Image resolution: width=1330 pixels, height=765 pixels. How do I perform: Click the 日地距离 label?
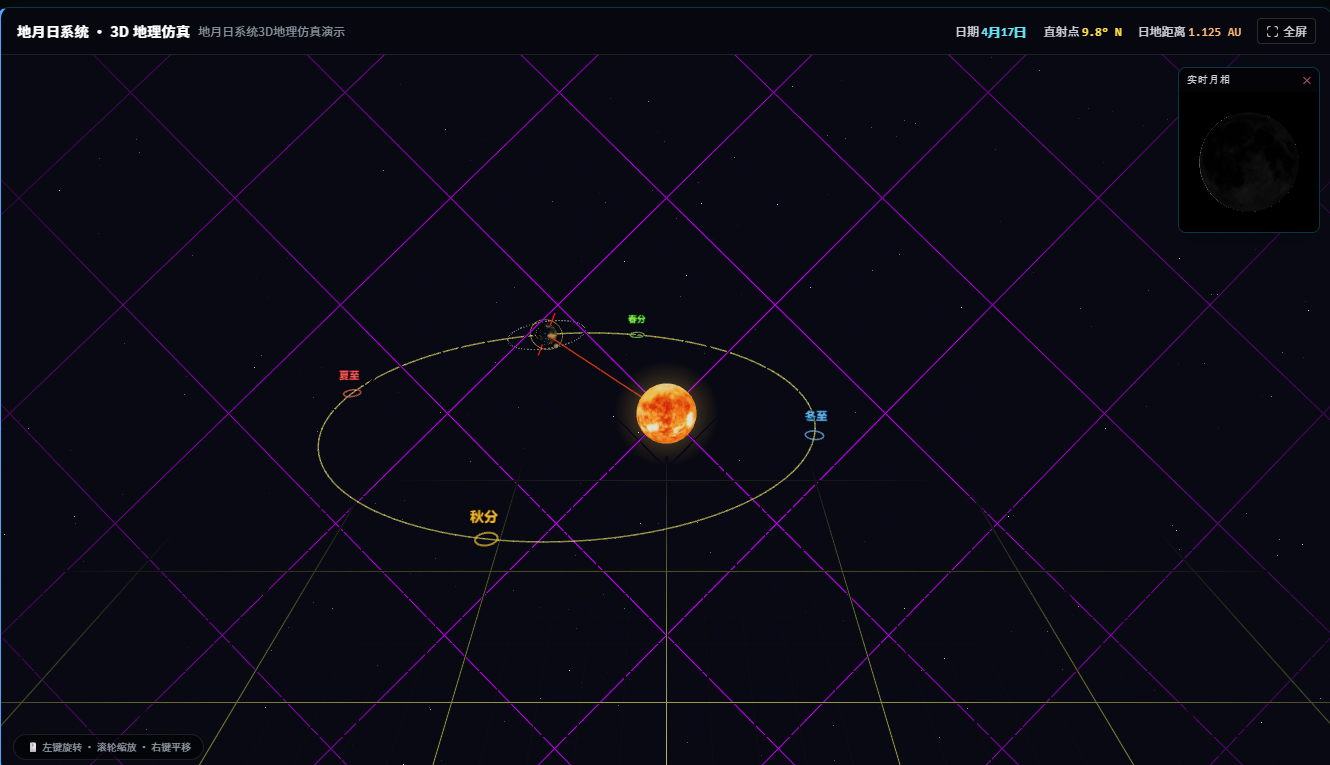pyautogui.click(x=1162, y=32)
